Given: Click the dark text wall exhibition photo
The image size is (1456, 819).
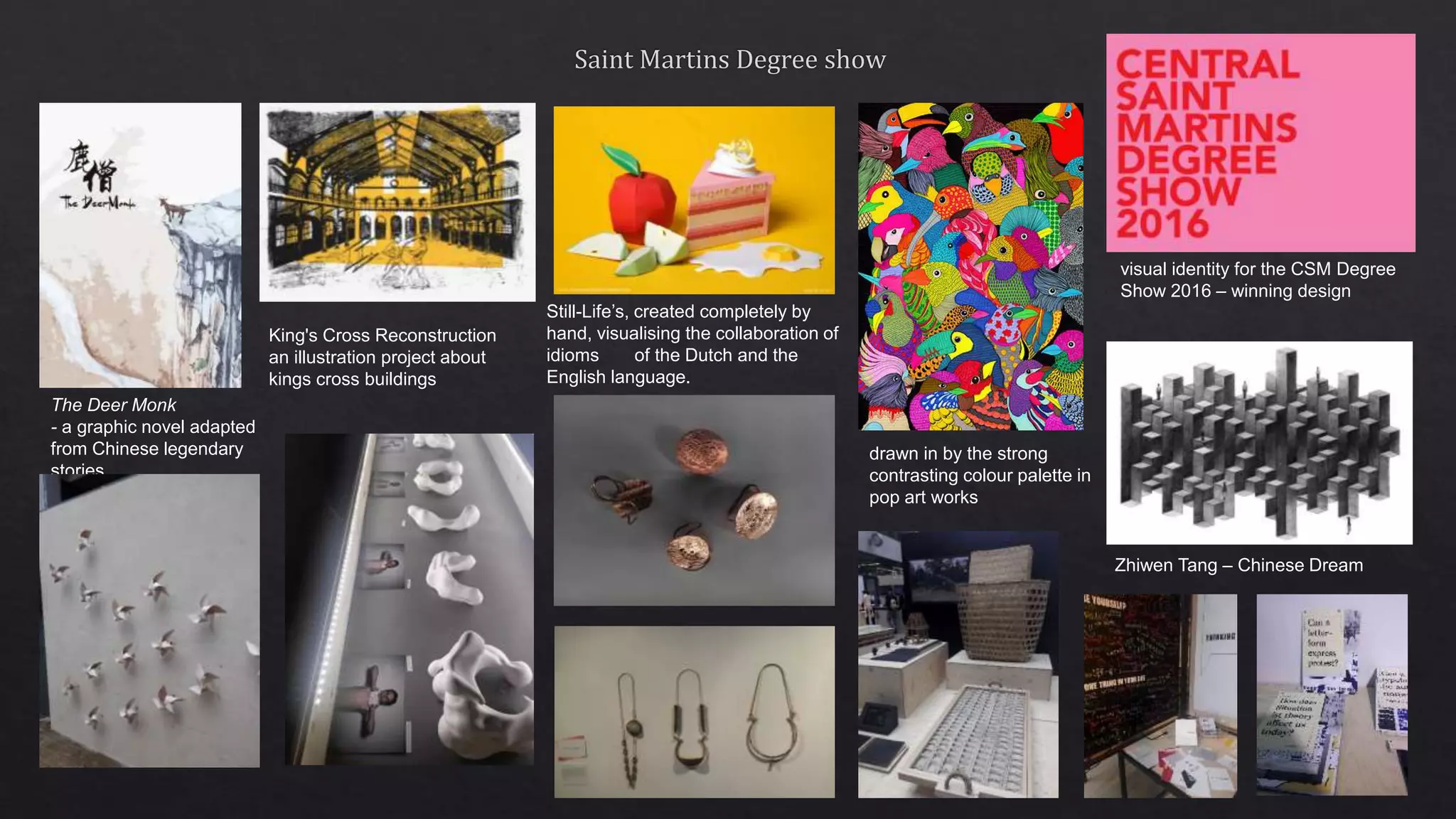Looking at the screenshot, I should [1160, 695].
